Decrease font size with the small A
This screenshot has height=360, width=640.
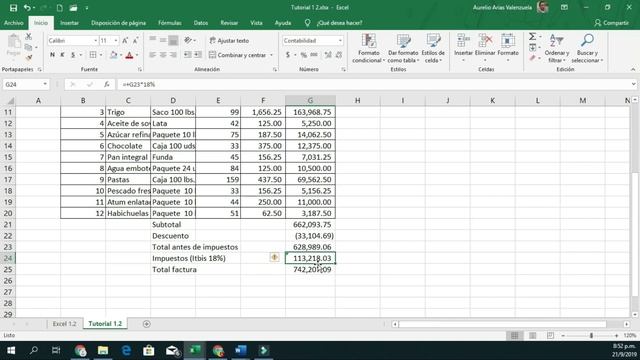point(136,40)
